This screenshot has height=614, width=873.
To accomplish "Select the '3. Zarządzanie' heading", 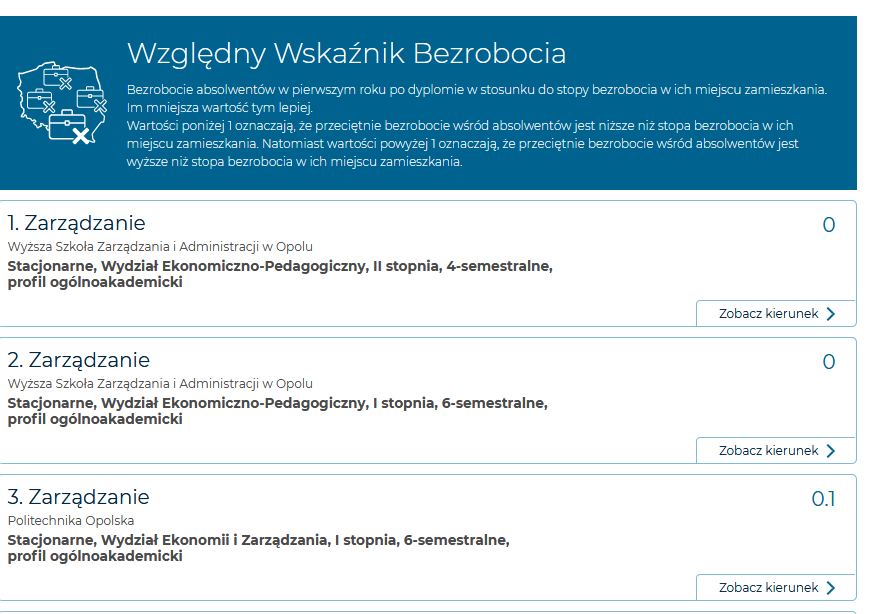I will pos(79,497).
